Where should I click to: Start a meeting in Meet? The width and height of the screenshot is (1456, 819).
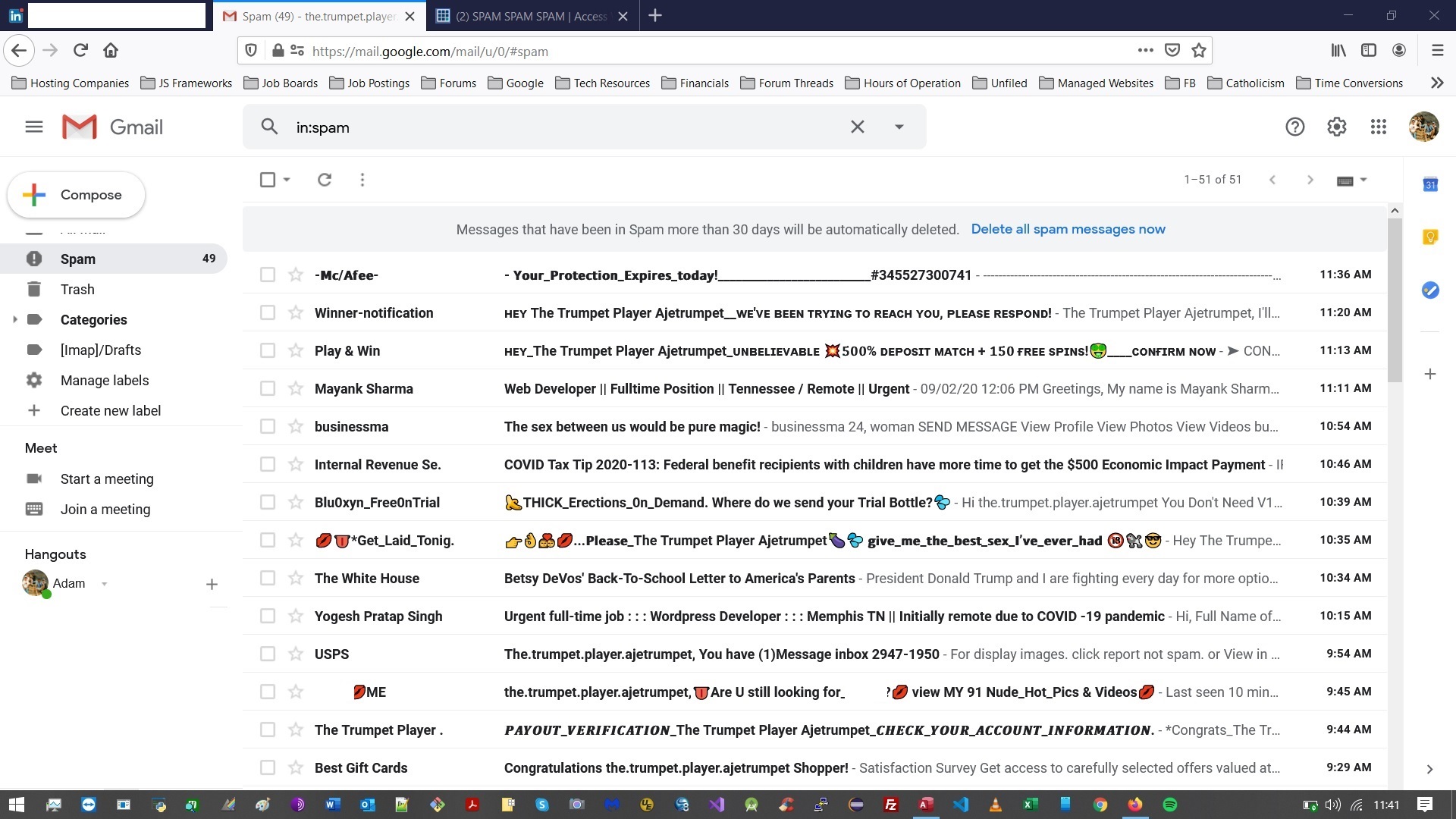click(106, 479)
